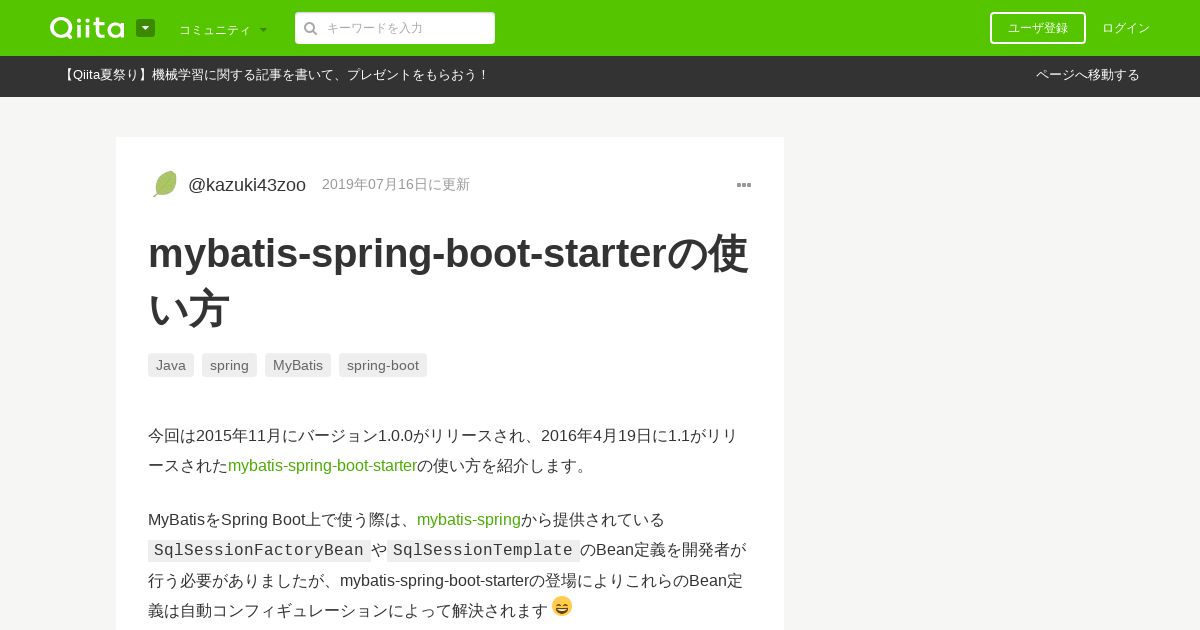Click the author's leaf avatar icon
The width and height of the screenshot is (1200, 630).
pyautogui.click(x=165, y=184)
